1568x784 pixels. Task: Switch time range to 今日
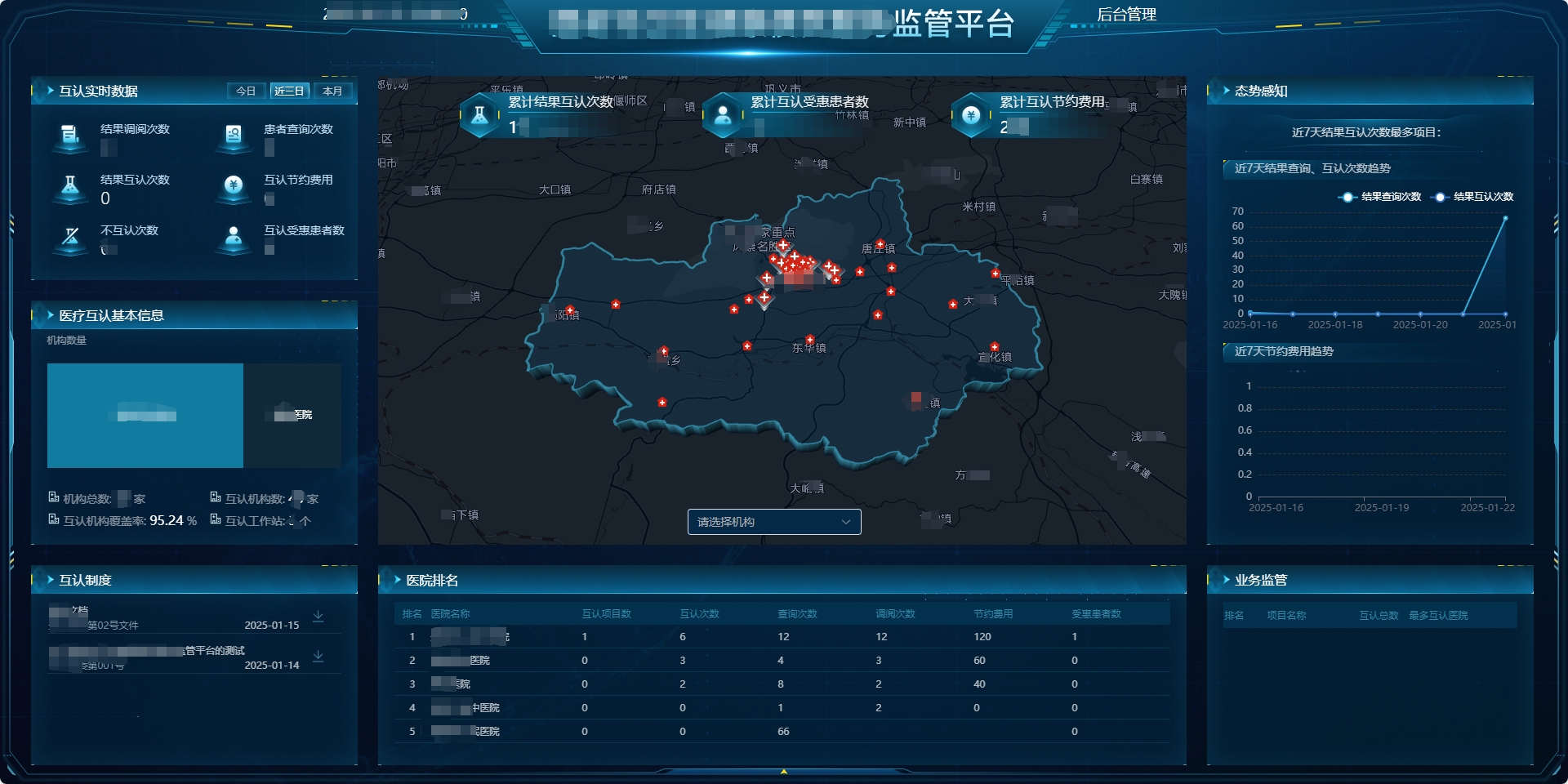(246, 91)
